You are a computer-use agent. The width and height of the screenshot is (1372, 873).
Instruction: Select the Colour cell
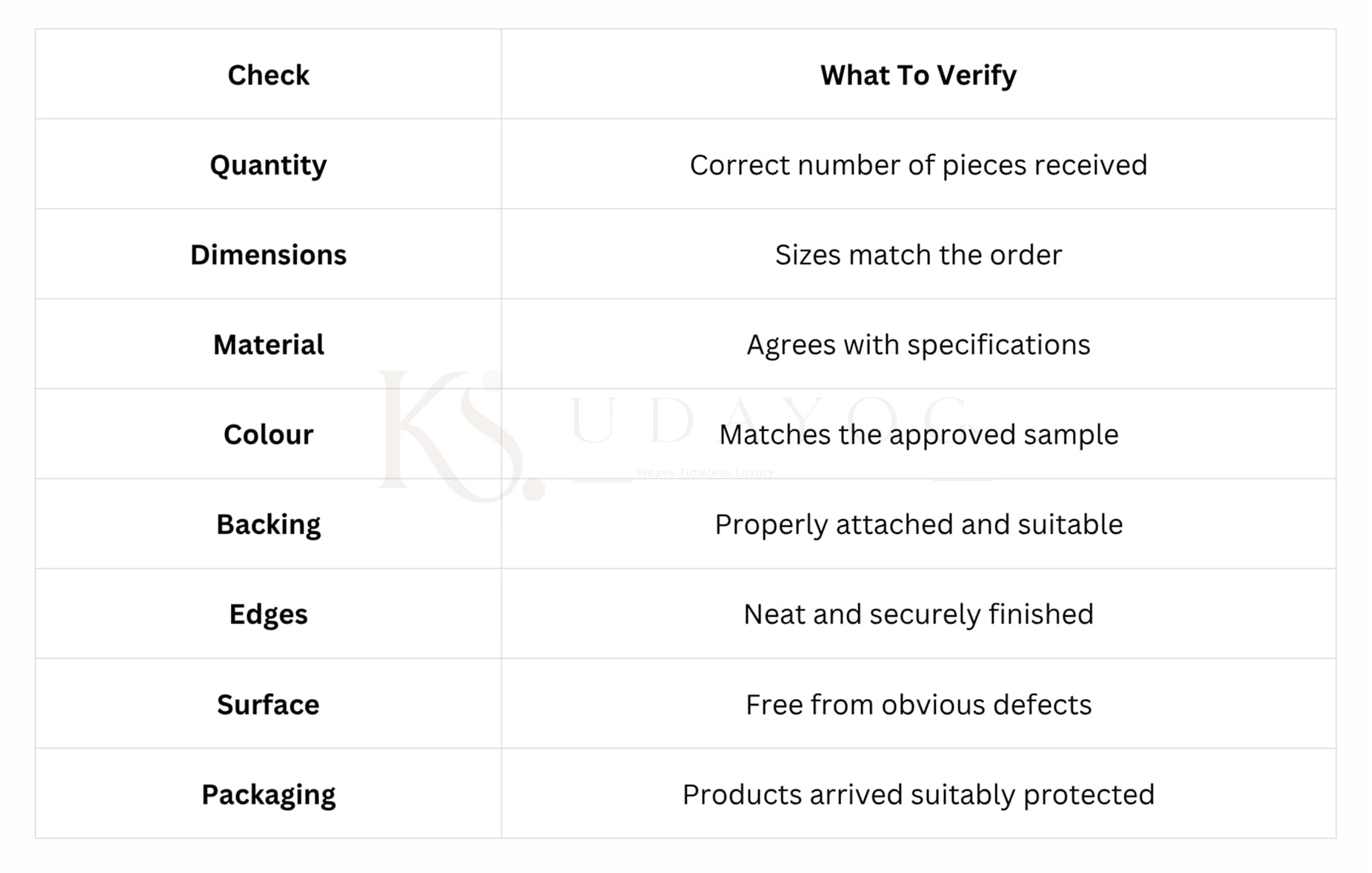[268, 435]
